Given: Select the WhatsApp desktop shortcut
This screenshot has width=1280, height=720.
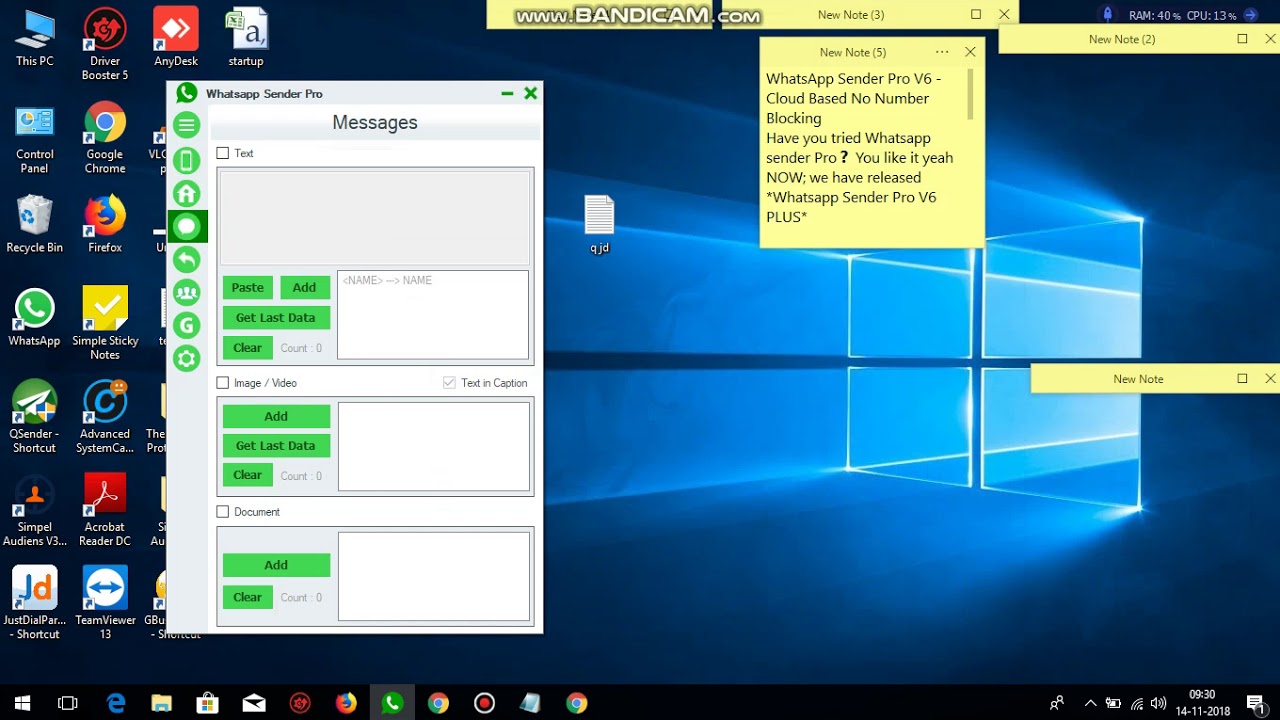Looking at the screenshot, I should (35, 318).
